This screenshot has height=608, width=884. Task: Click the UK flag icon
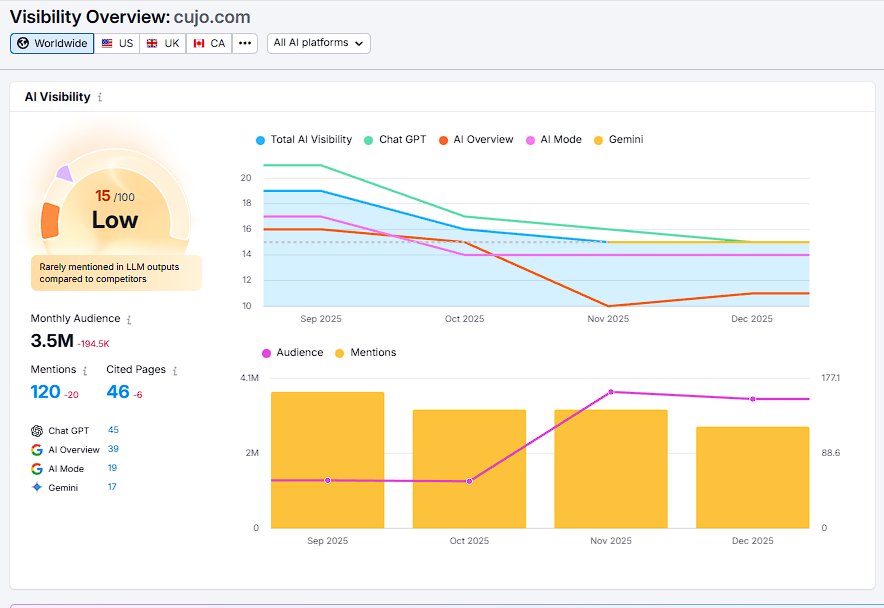tap(151, 43)
